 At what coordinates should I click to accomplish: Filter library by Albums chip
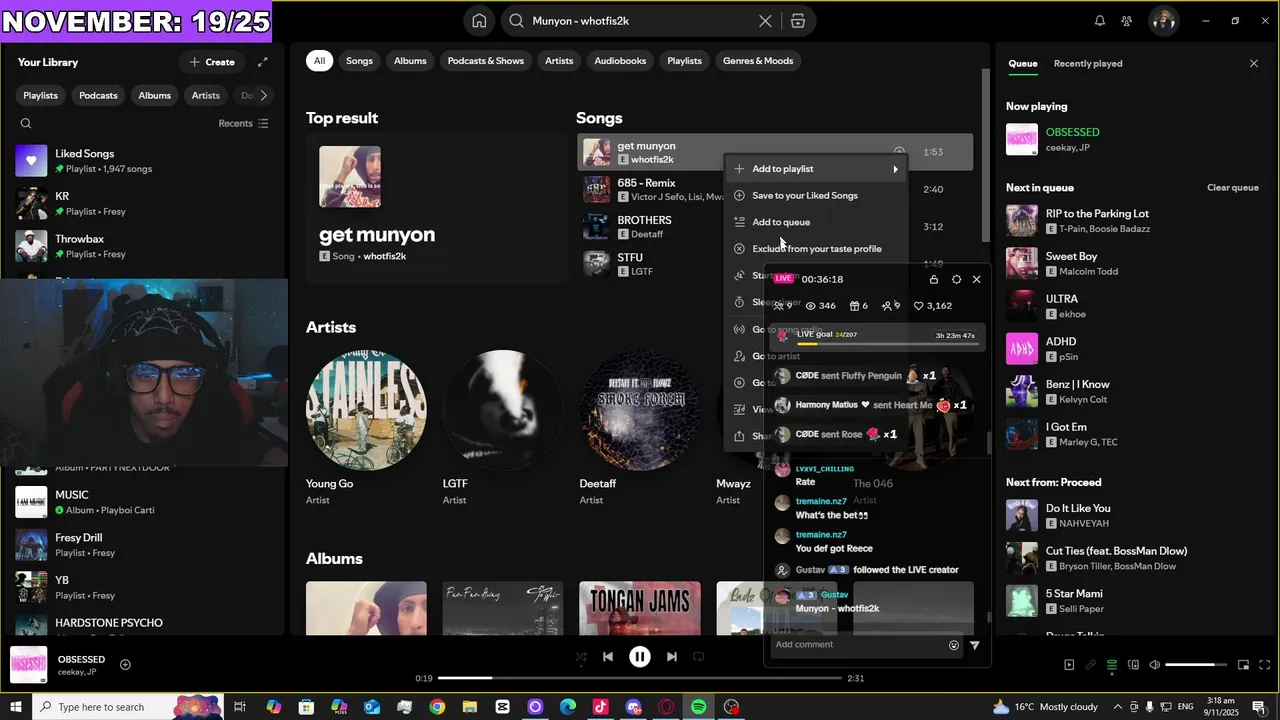pyautogui.click(x=154, y=95)
